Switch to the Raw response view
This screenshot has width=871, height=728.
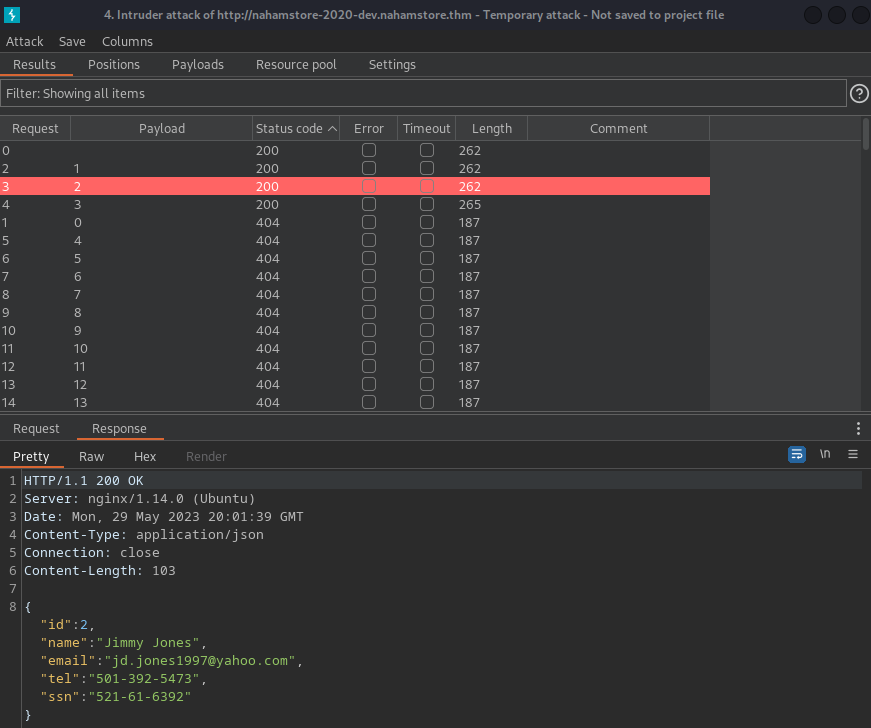click(91, 456)
